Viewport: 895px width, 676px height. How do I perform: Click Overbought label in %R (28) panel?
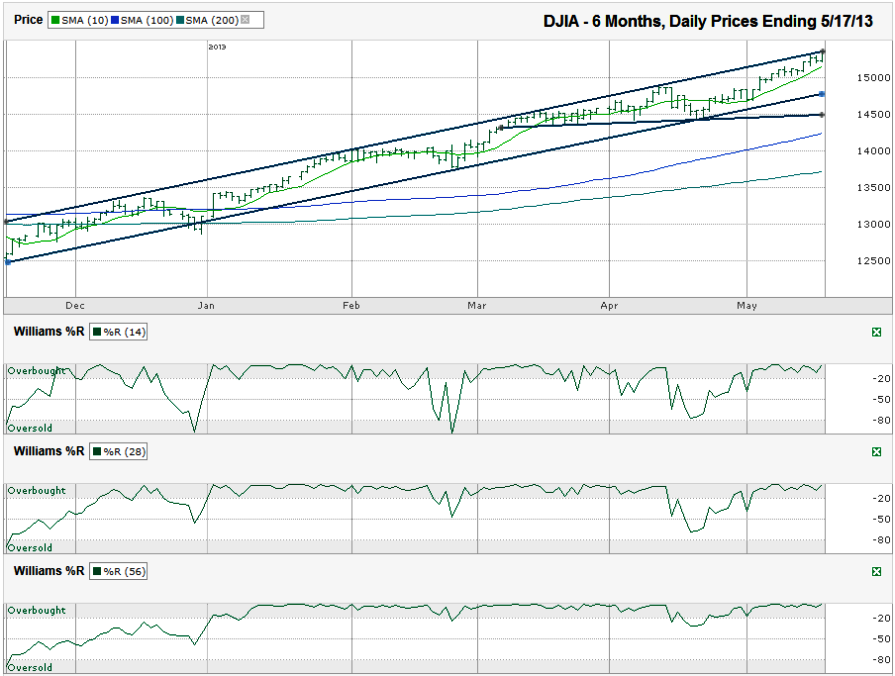(x=37, y=491)
